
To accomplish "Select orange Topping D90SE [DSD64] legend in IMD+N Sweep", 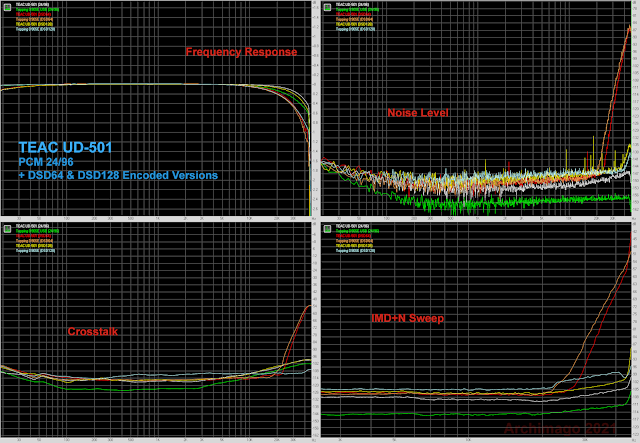I will [354, 240].
